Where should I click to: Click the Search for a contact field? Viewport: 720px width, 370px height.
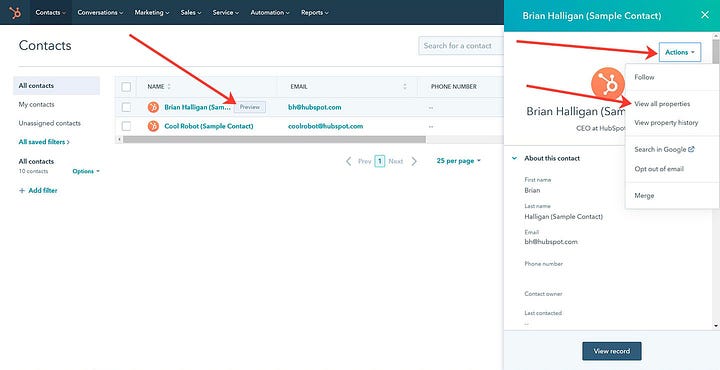[x=461, y=46]
